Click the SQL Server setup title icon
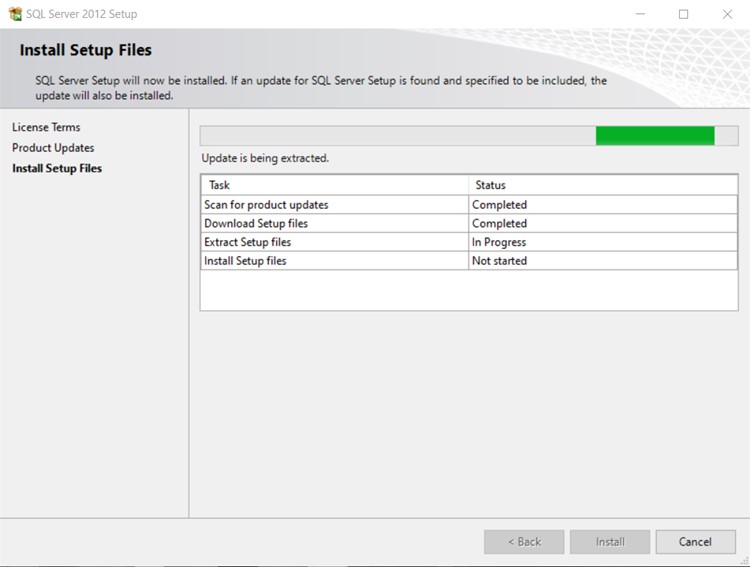Image resolution: width=750 pixels, height=568 pixels. (x=15, y=14)
